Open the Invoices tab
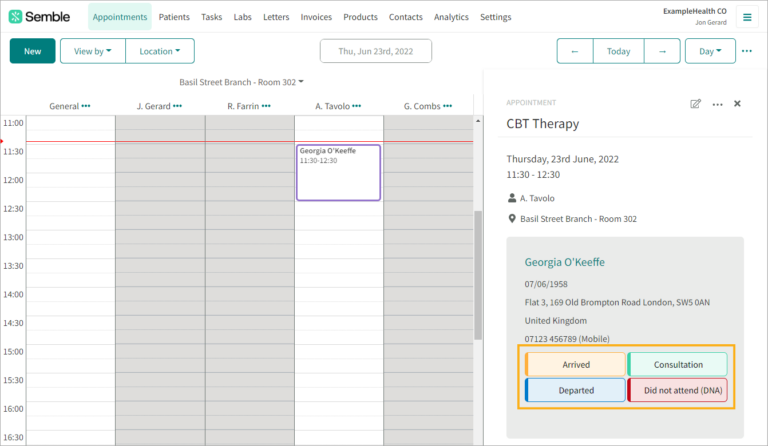This screenshot has width=768, height=446. 316,17
